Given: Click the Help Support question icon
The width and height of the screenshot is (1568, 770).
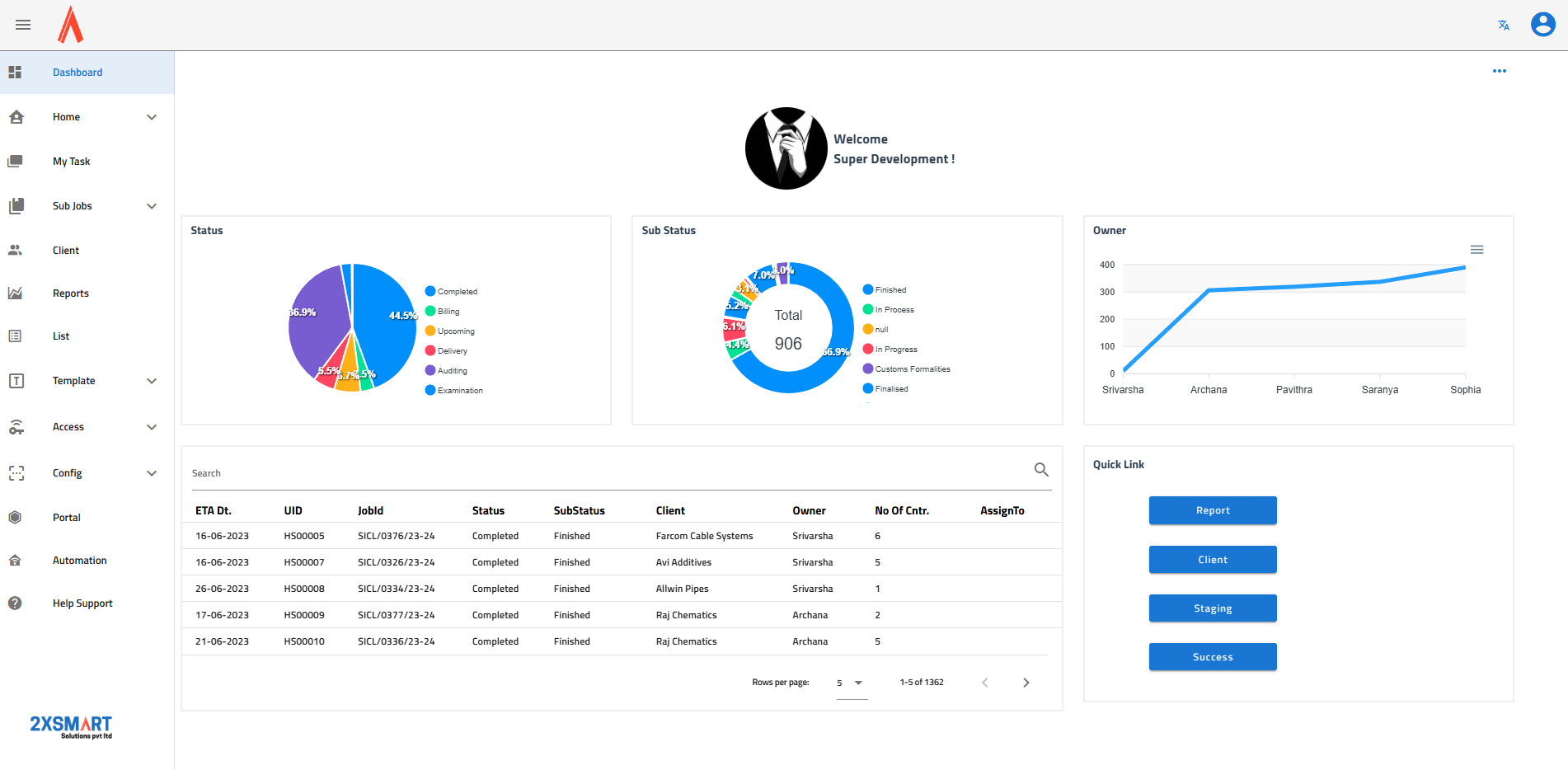Looking at the screenshot, I should tap(15, 603).
